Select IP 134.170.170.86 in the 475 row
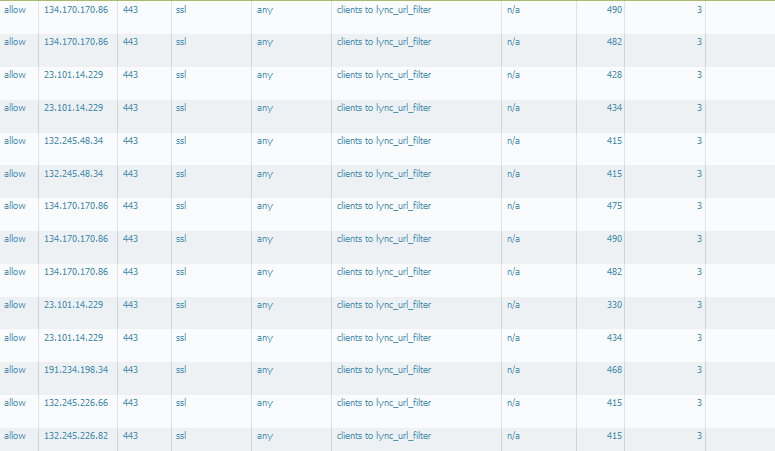 click(76, 206)
